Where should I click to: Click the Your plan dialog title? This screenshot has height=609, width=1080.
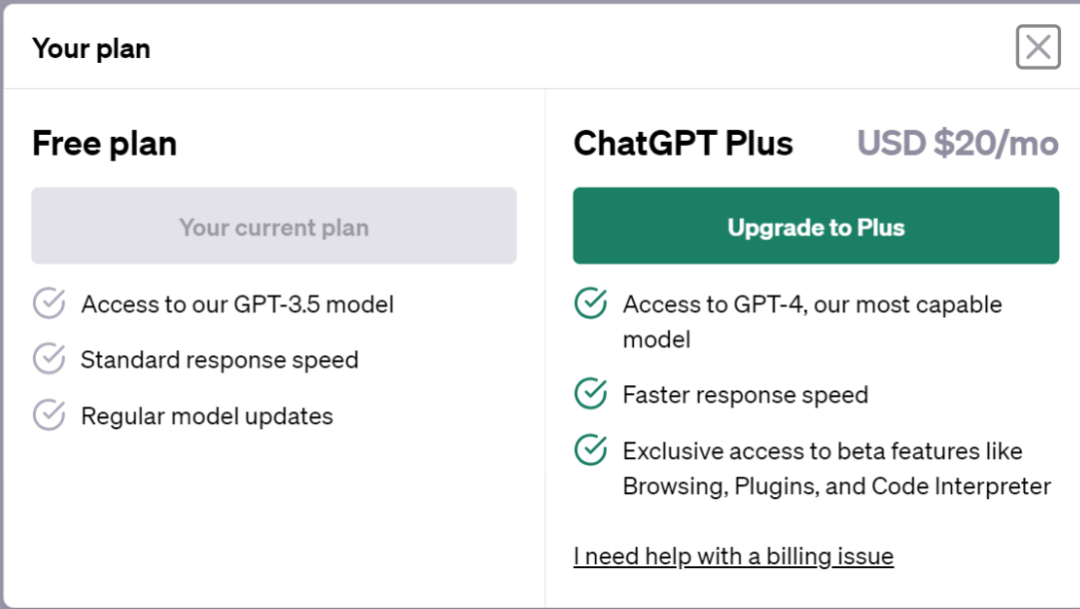pyautogui.click(x=91, y=48)
